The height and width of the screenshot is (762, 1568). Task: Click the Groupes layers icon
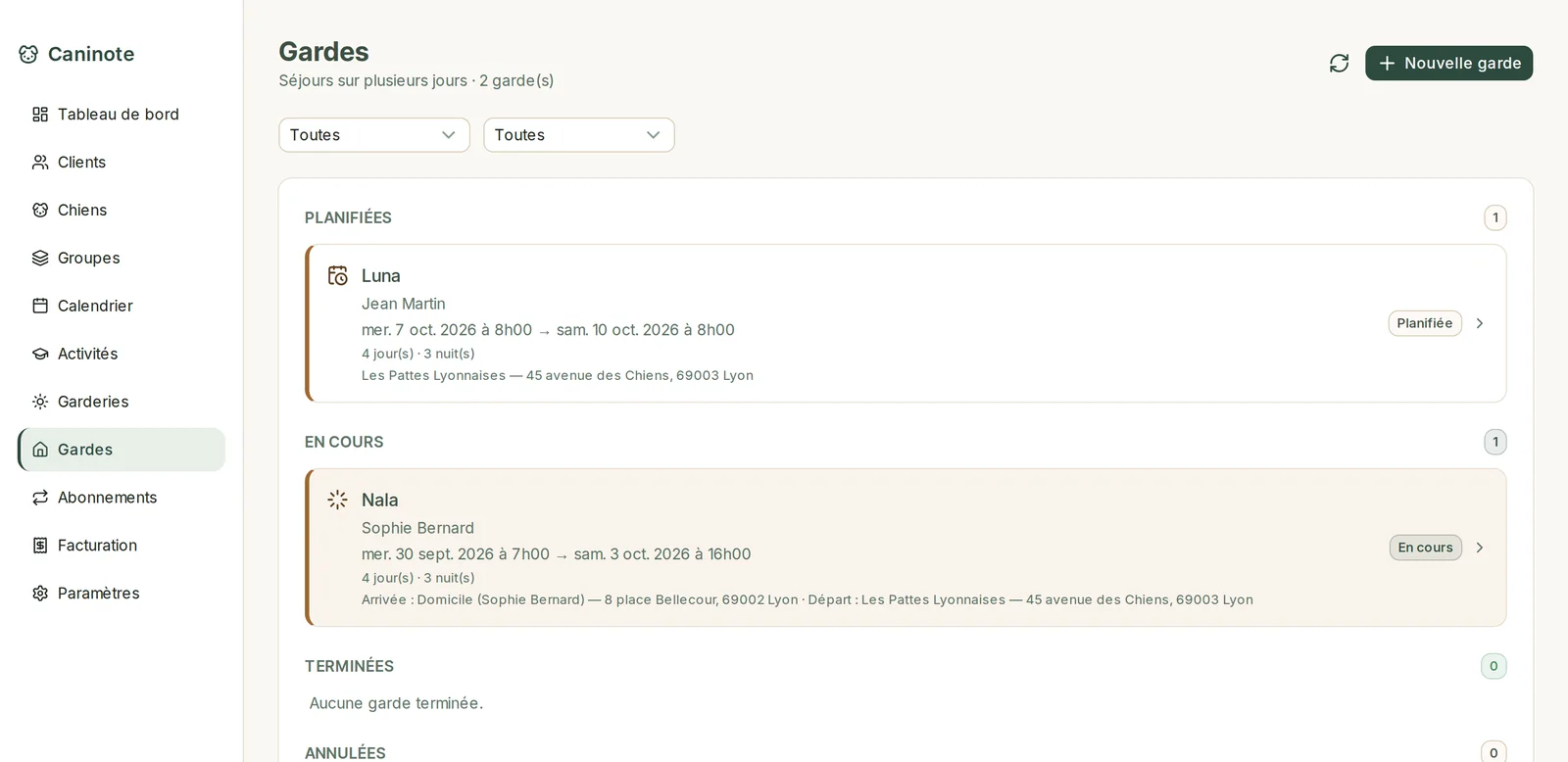pyautogui.click(x=40, y=259)
